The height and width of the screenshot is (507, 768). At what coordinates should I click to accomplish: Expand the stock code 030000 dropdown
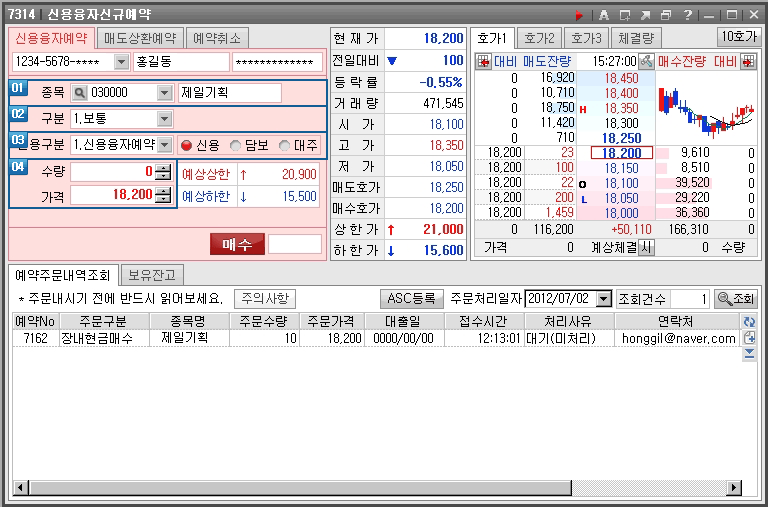(x=165, y=93)
